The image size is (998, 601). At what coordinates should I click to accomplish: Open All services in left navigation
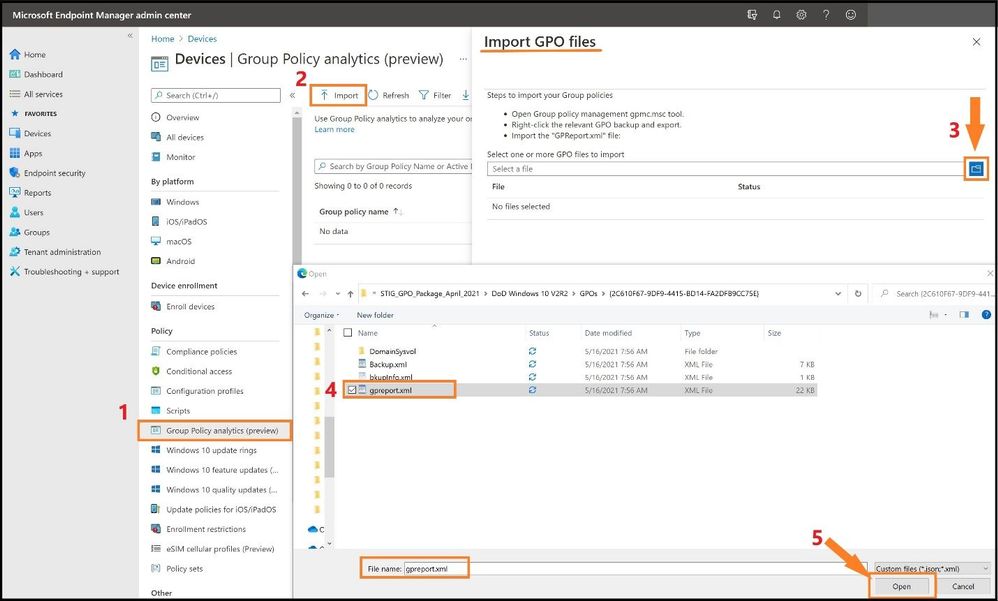point(43,94)
